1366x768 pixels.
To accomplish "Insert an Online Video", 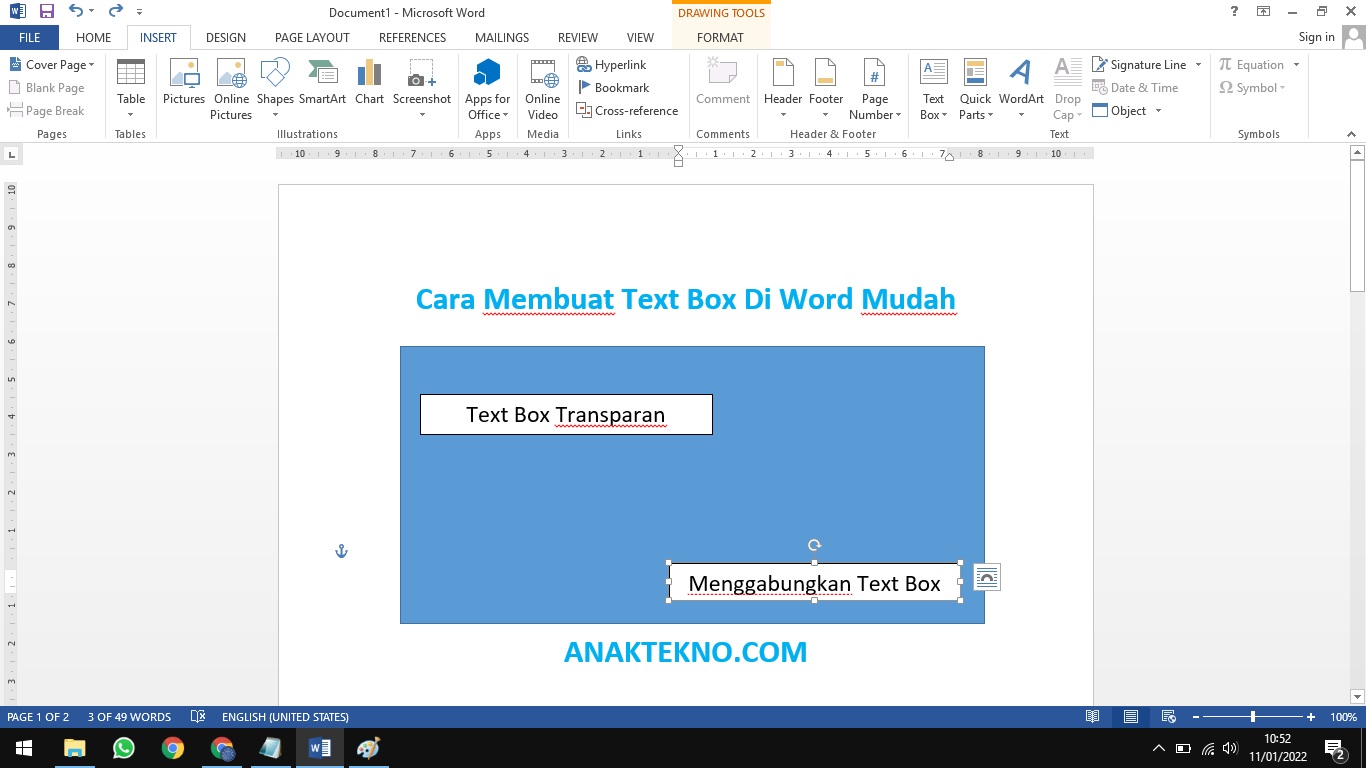I will click(543, 89).
